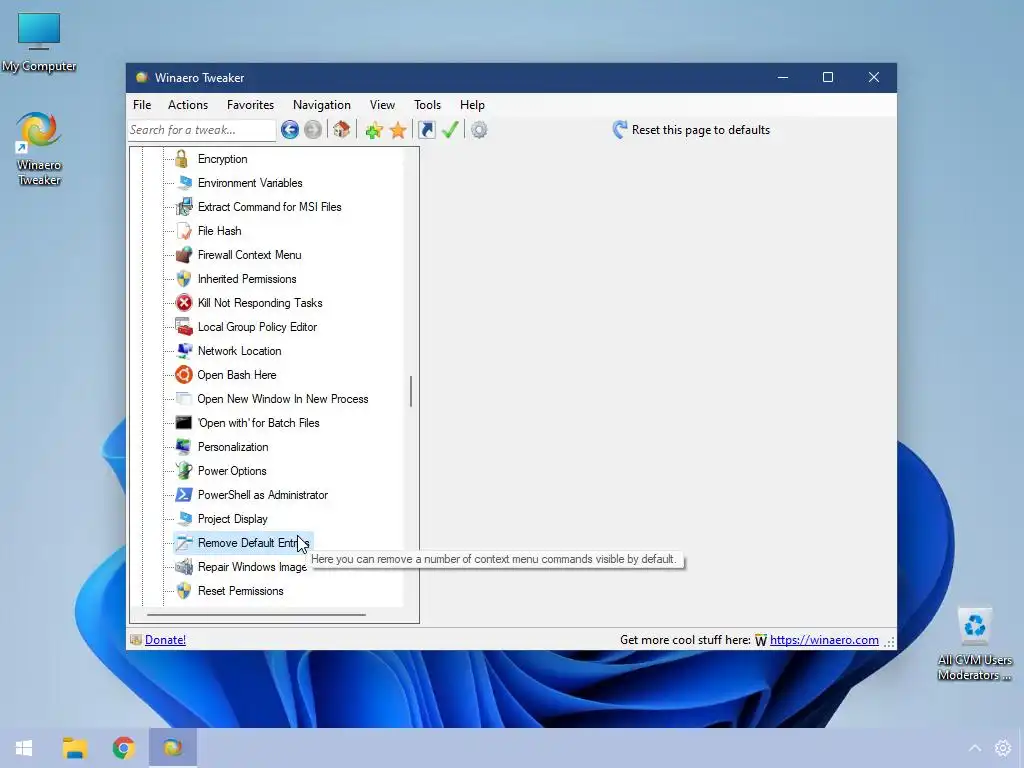Click the Inherited Permissions shield icon
This screenshot has height=768, width=1024.
tap(184, 279)
